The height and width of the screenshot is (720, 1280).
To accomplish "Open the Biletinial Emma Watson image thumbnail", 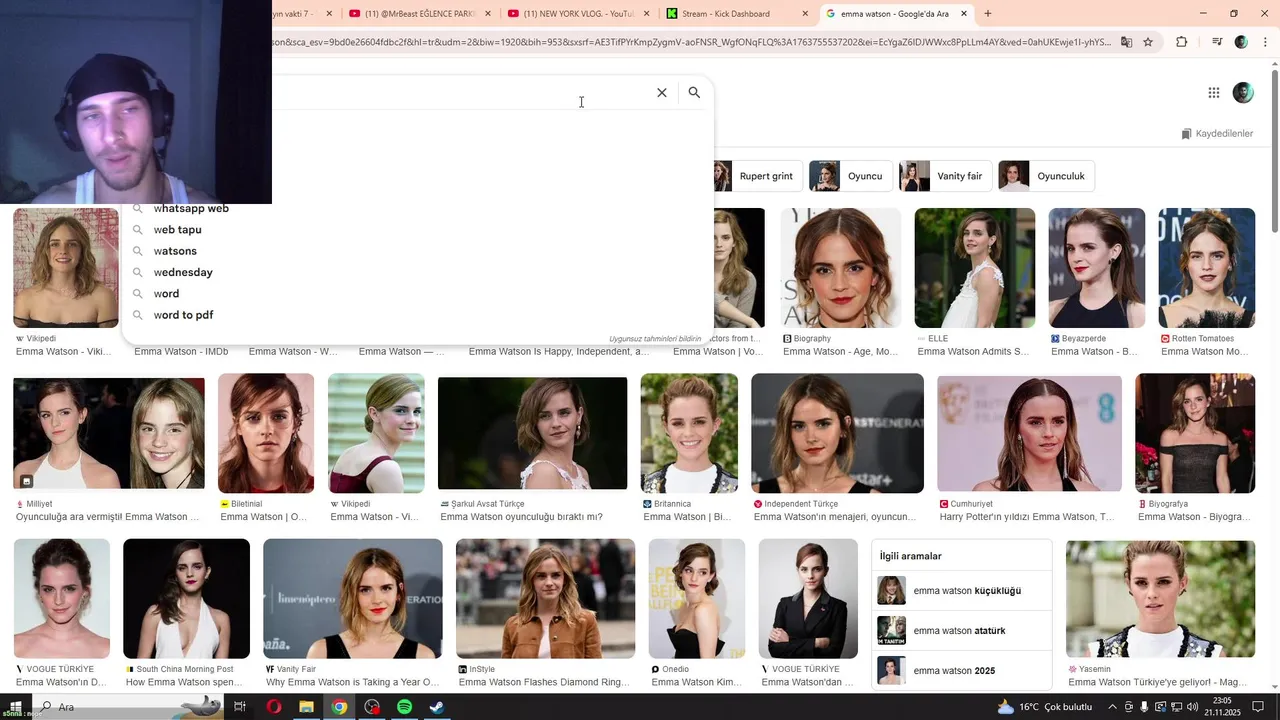I will [x=266, y=434].
